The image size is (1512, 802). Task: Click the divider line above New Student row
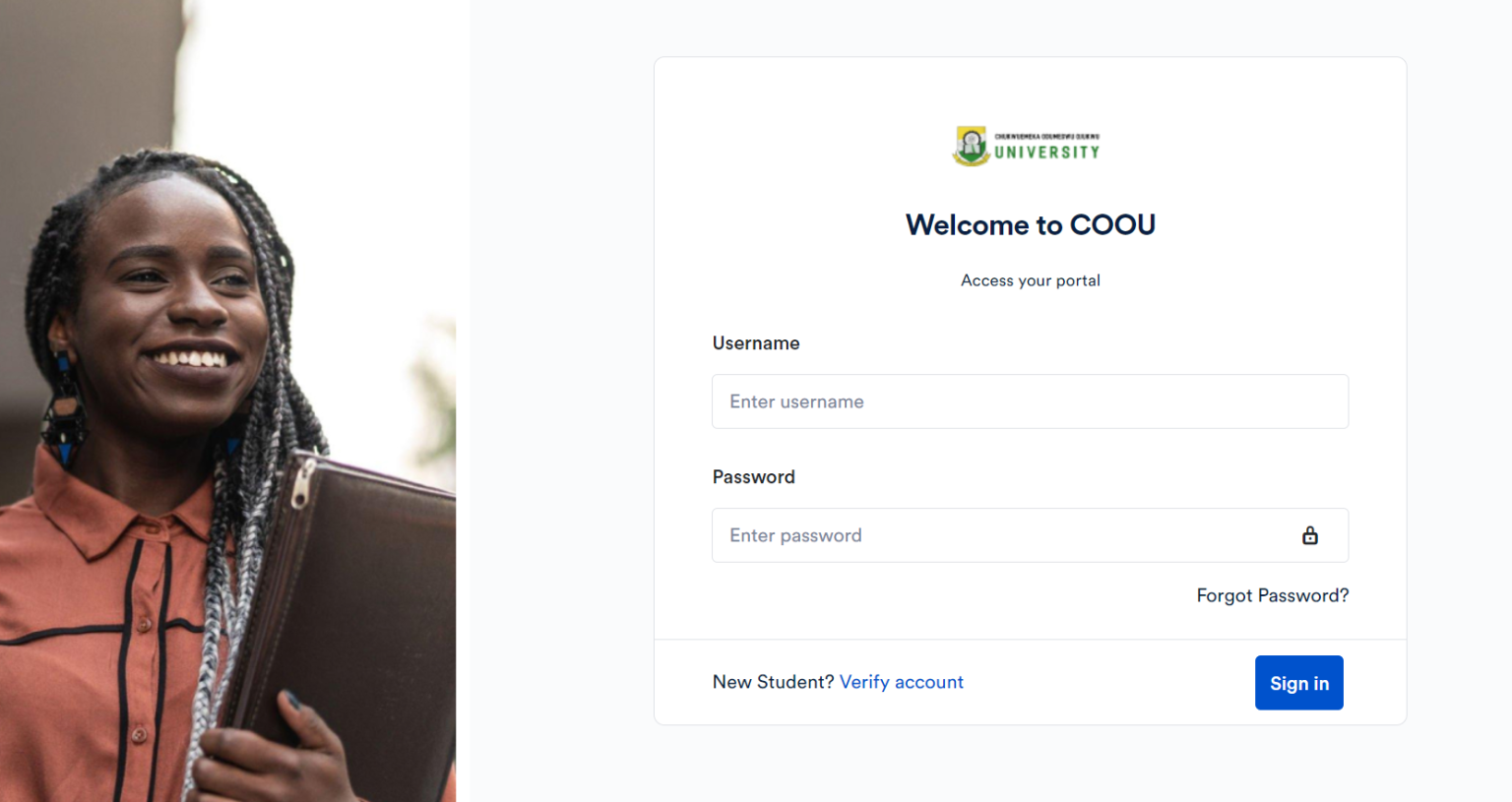coord(1030,638)
